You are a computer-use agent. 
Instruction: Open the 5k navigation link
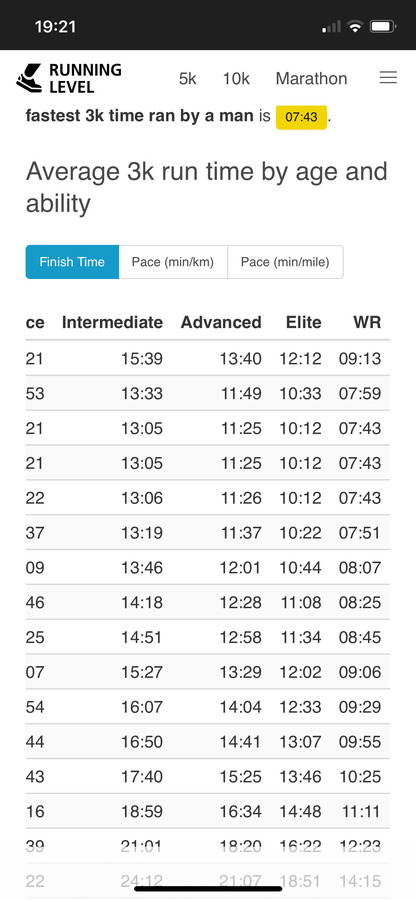pyautogui.click(x=188, y=79)
